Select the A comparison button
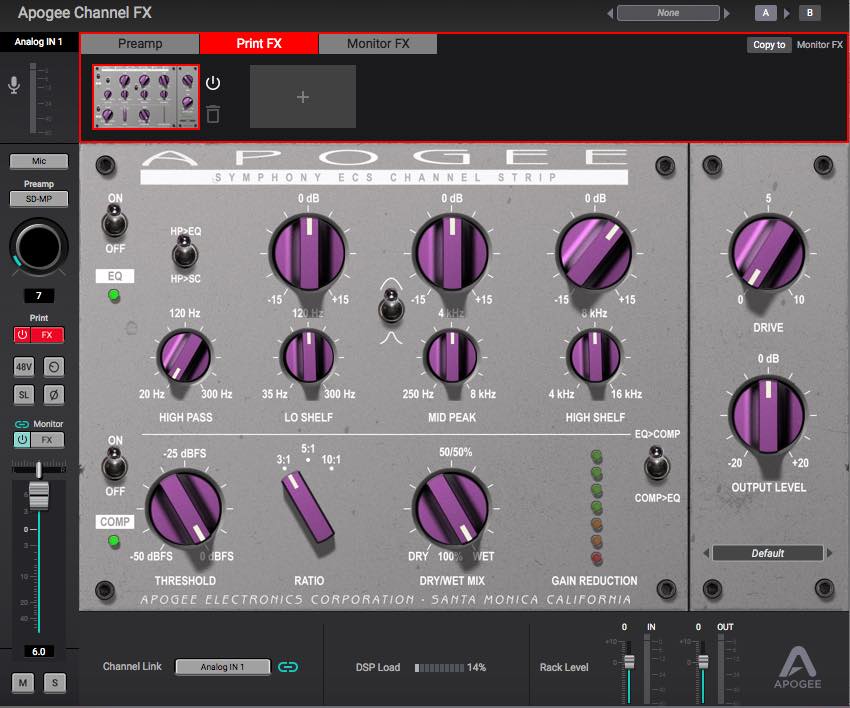The width and height of the screenshot is (850, 708). pos(765,13)
